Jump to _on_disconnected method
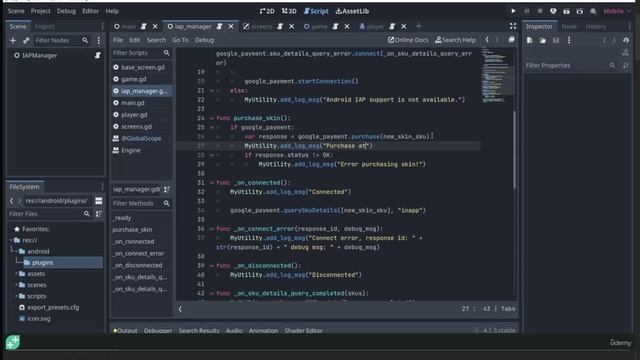Viewport: 640px width, 360px height. tap(138, 265)
